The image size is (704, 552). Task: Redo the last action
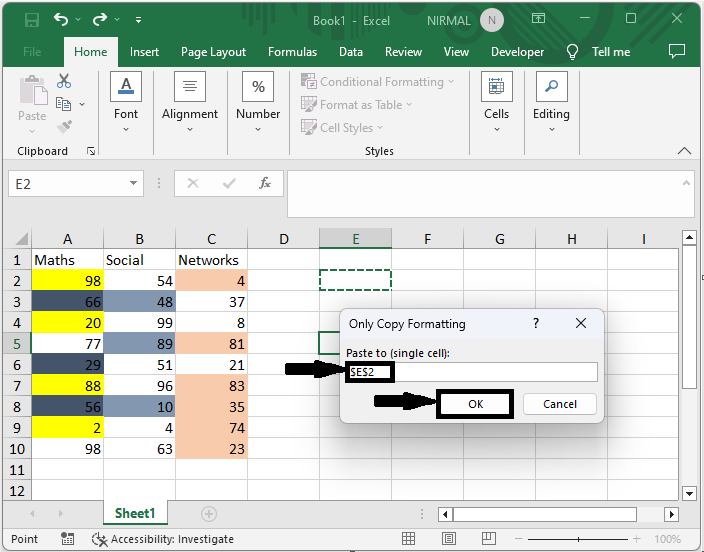pos(100,19)
